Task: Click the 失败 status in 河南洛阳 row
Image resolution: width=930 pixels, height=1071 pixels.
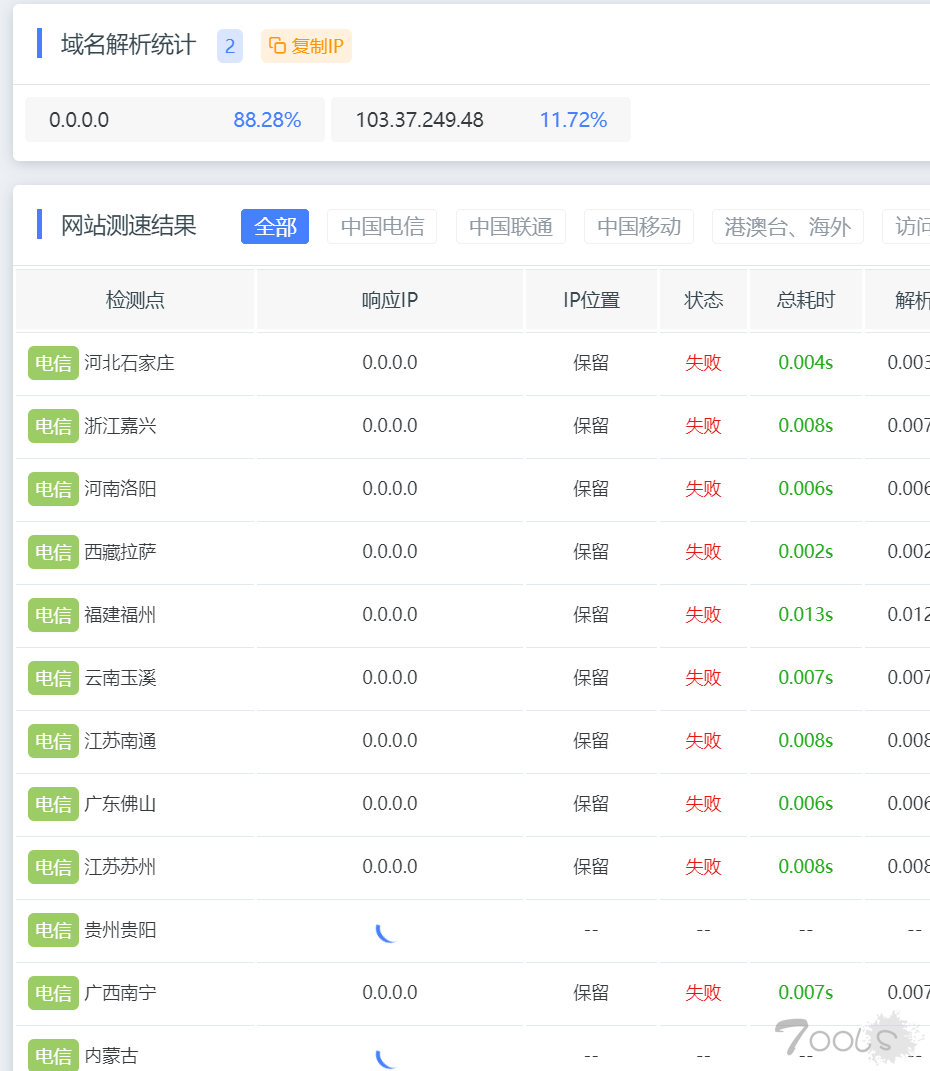Action: coord(703,489)
